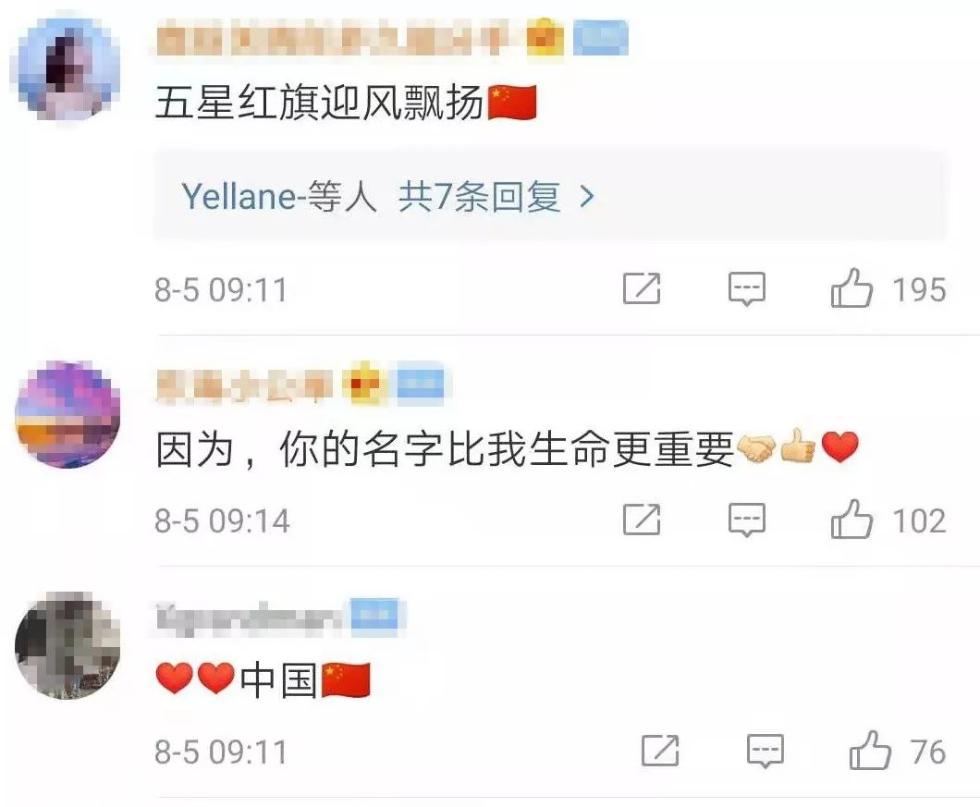Open the first commenter's pixelated avatar
Image resolution: width=980 pixels, height=807 pixels.
pyautogui.click(x=67, y=69)
